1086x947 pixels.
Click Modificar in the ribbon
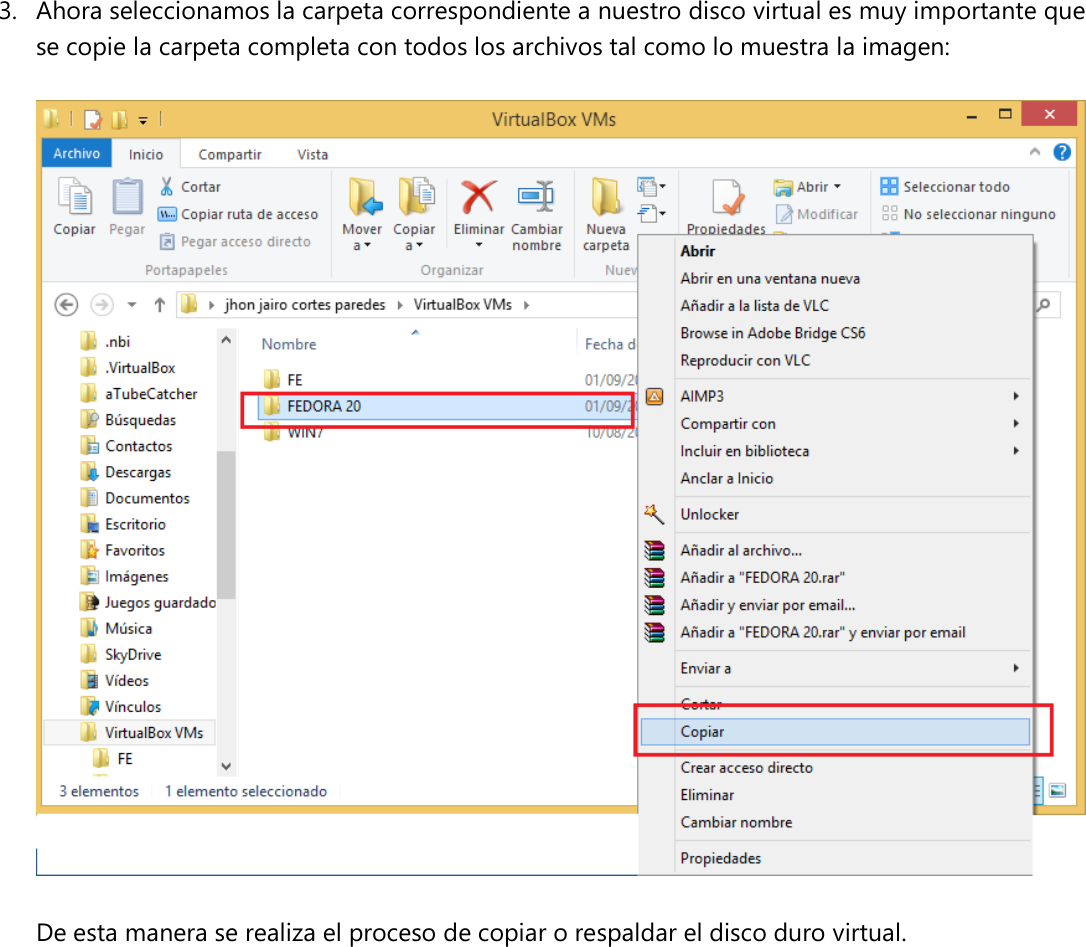pyautogui.click(x=817, y=214)
